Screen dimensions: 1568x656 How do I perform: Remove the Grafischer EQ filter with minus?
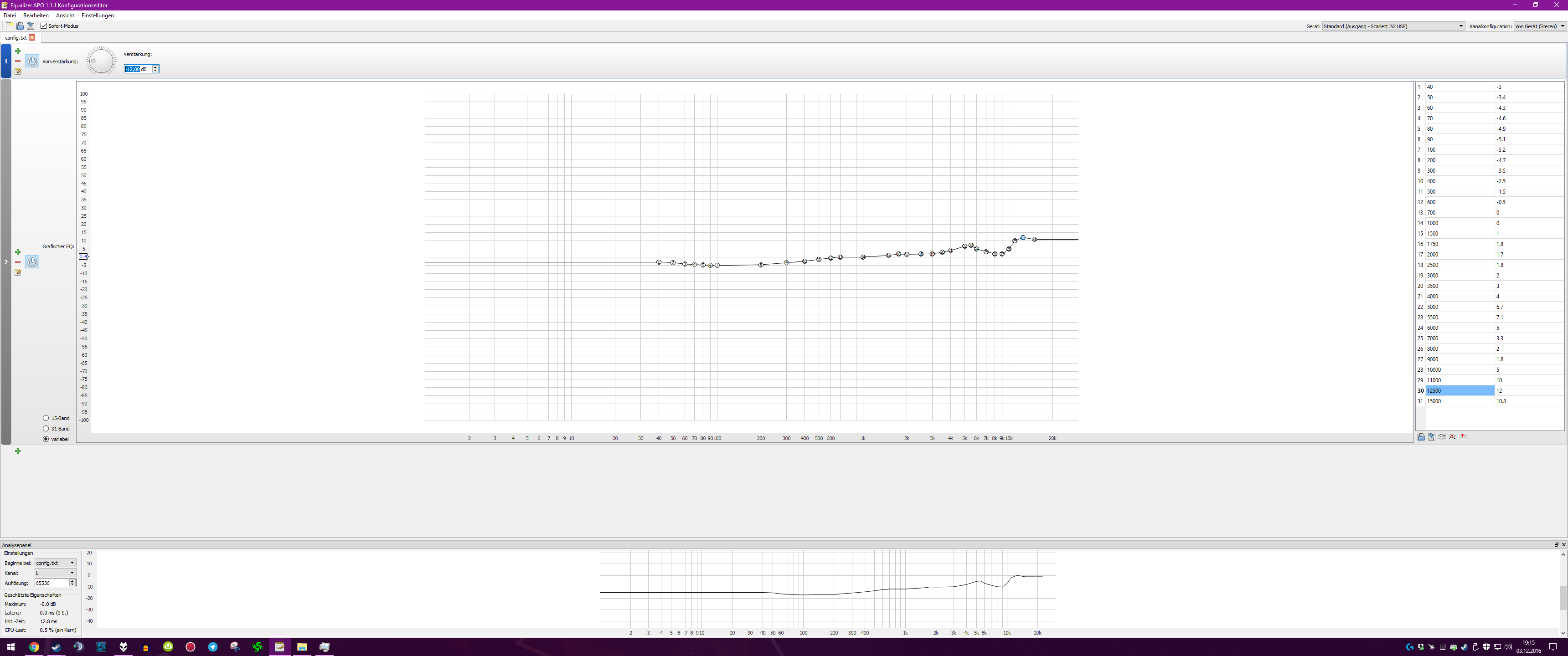[x=18, y=262]
